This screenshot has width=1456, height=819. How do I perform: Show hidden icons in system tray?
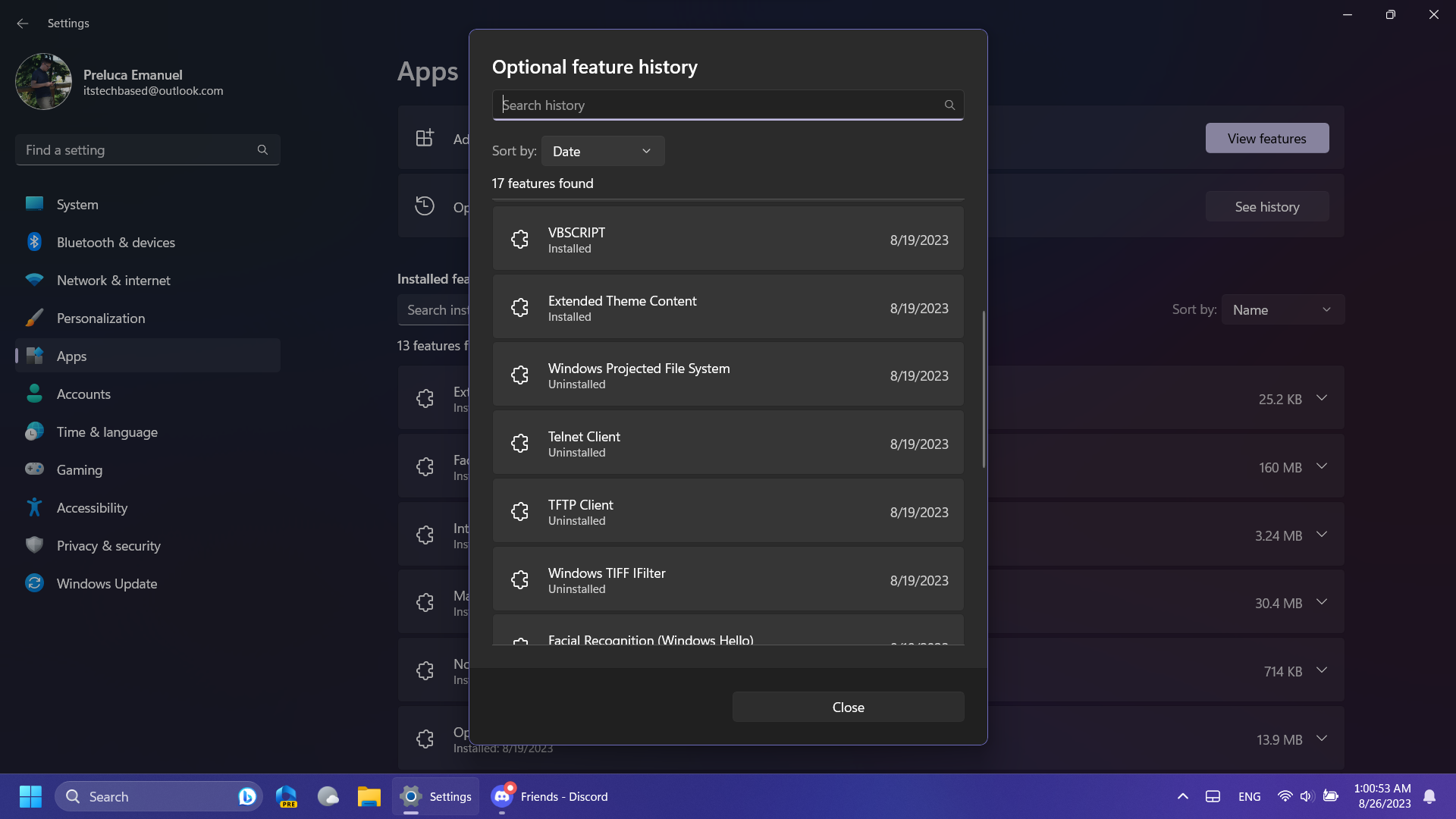(1182, 796)
